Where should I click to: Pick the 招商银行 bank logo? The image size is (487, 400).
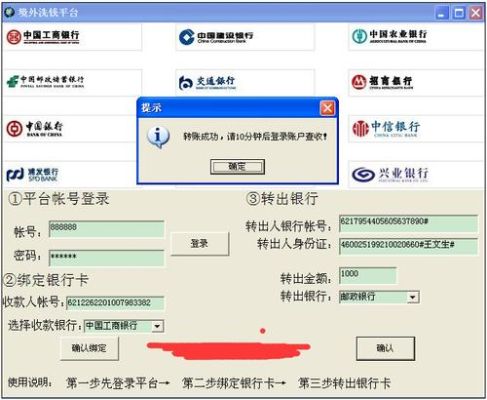pos(382,82)
